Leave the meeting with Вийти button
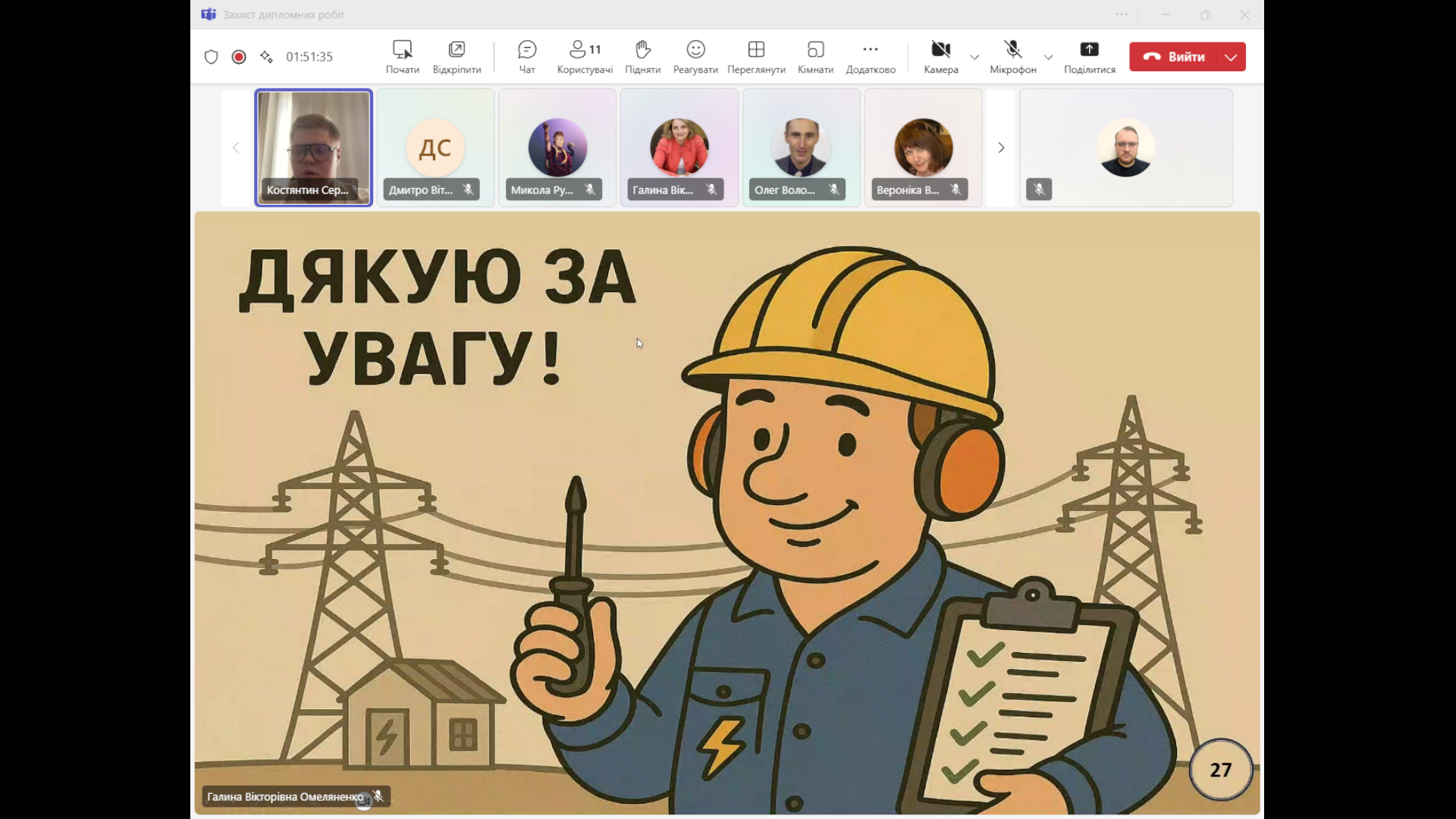 coord(1174,57)
